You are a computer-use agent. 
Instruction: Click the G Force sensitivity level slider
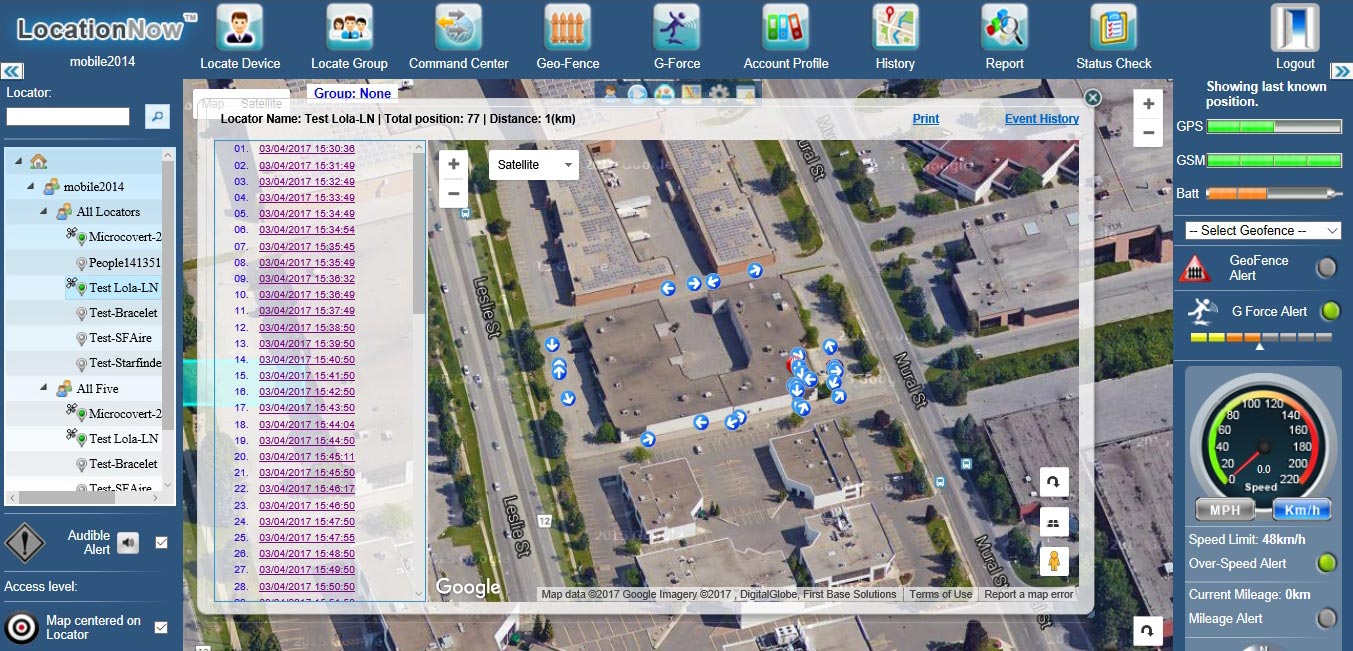(1260, 338)
